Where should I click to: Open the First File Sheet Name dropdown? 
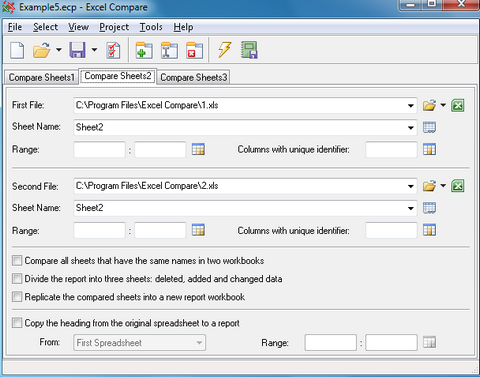point(411,128)
